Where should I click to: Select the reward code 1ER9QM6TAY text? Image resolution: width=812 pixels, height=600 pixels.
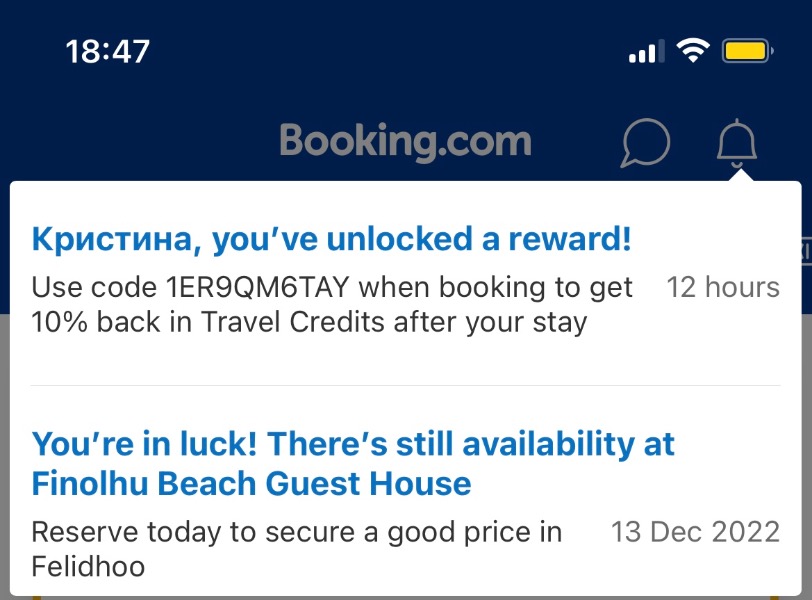257,287
